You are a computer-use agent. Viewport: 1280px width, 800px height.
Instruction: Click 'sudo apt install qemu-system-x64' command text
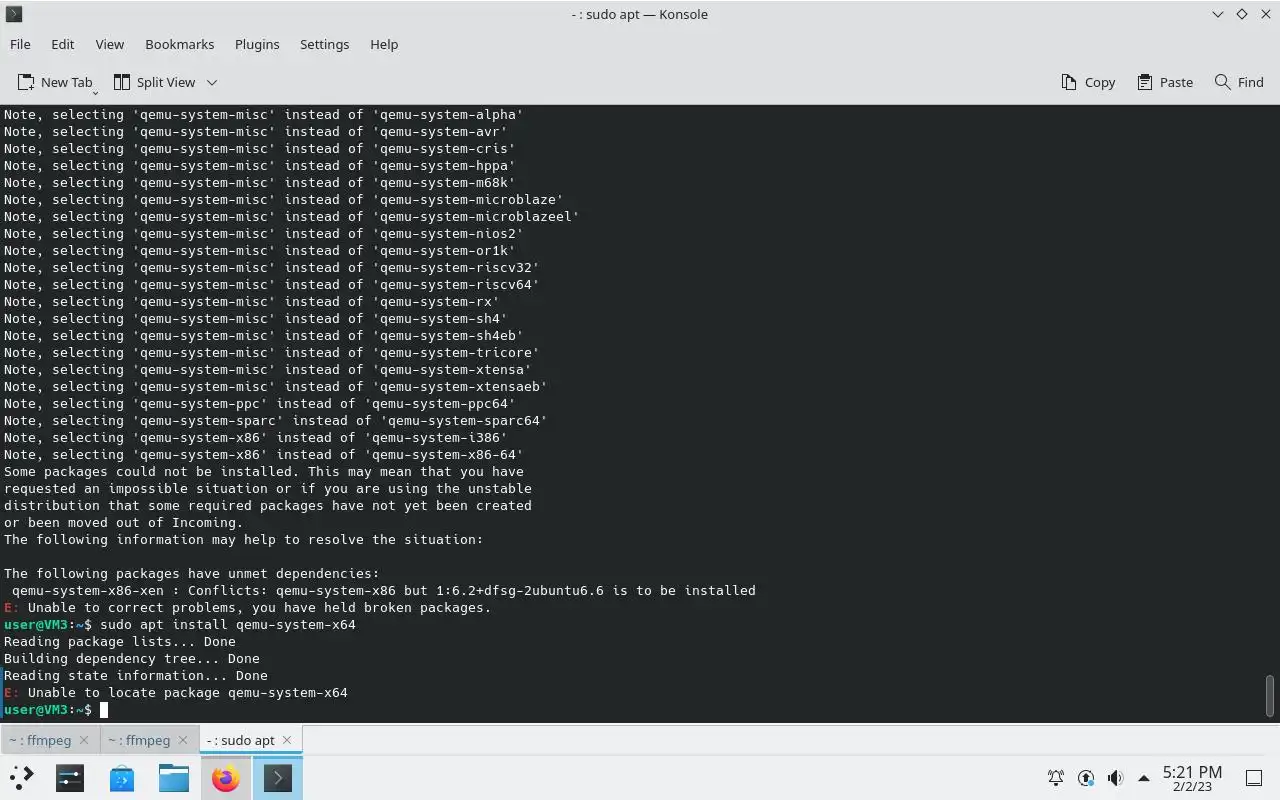pyautogui.click(x=228, y=624)
